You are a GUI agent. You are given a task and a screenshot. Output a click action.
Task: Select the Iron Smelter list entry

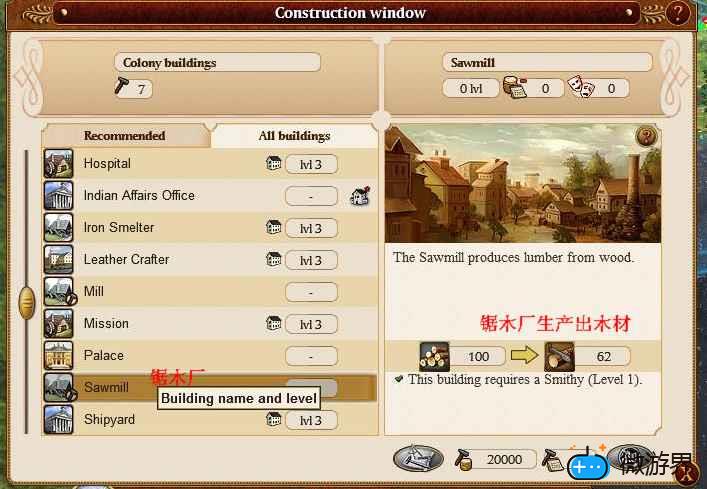[210, 228]
